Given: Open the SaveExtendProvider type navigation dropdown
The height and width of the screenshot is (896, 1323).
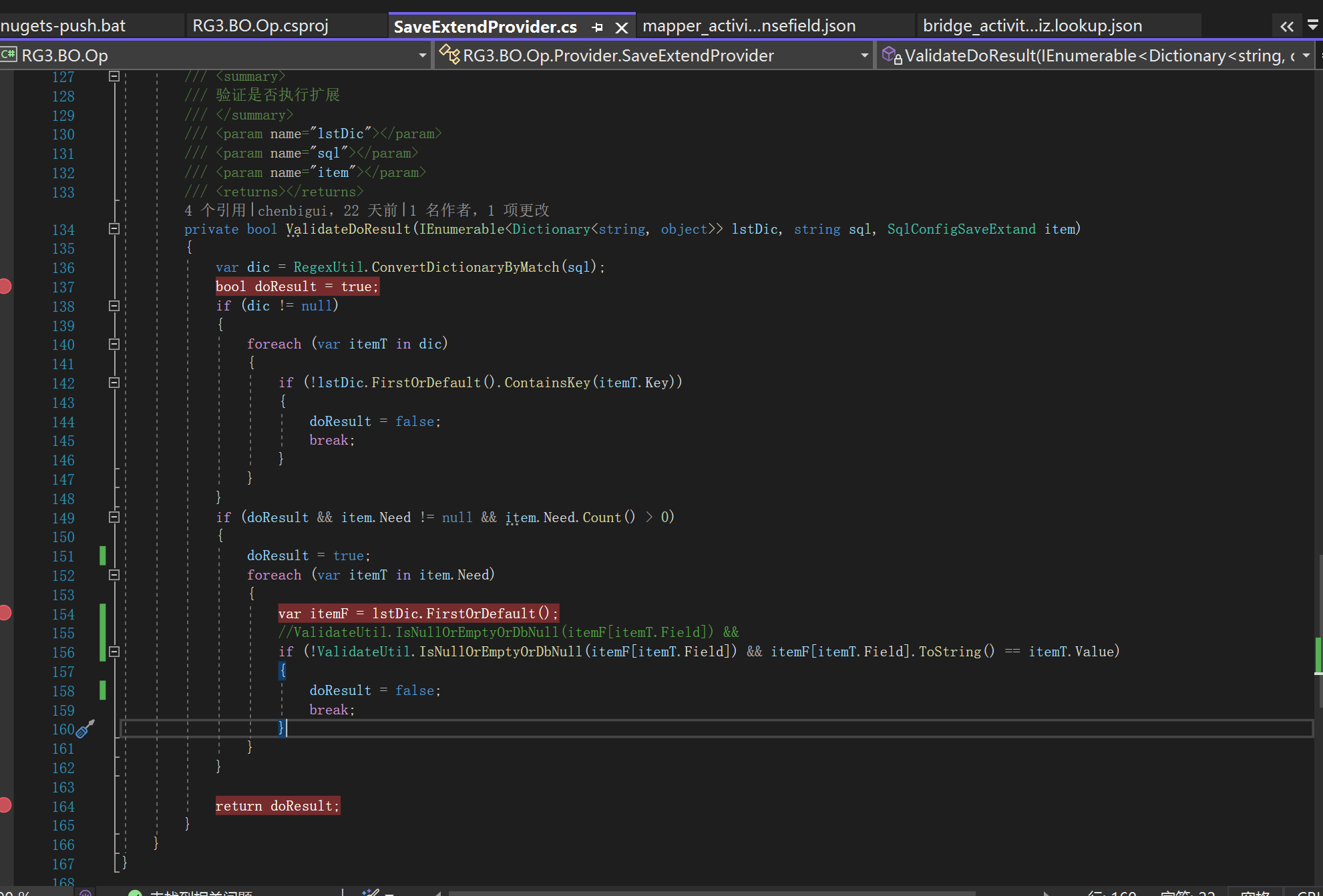Looking at the screenshot, I should click(865, 55).
